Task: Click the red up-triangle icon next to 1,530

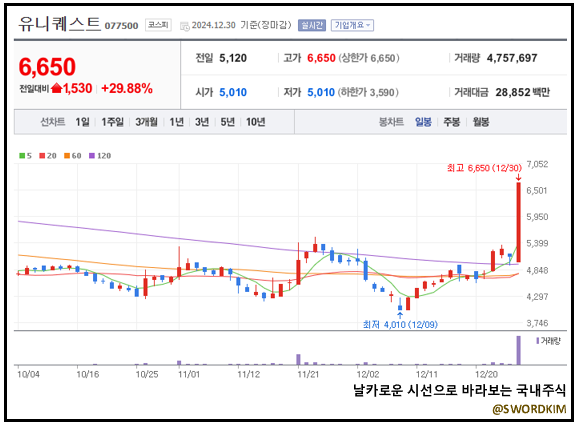Action: click(x=57, y=88)
